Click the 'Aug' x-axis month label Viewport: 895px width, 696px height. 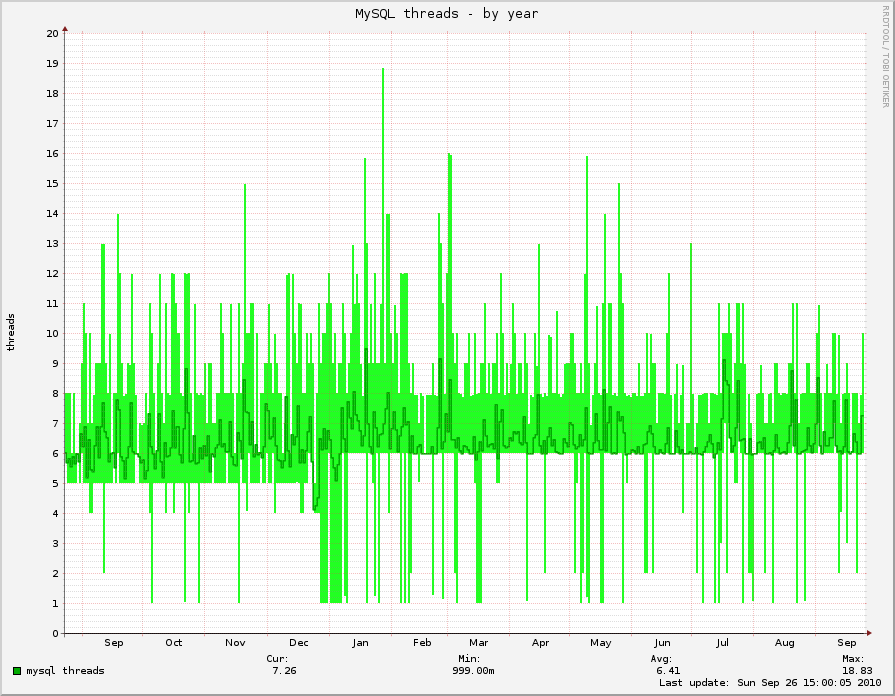[784, 643]
